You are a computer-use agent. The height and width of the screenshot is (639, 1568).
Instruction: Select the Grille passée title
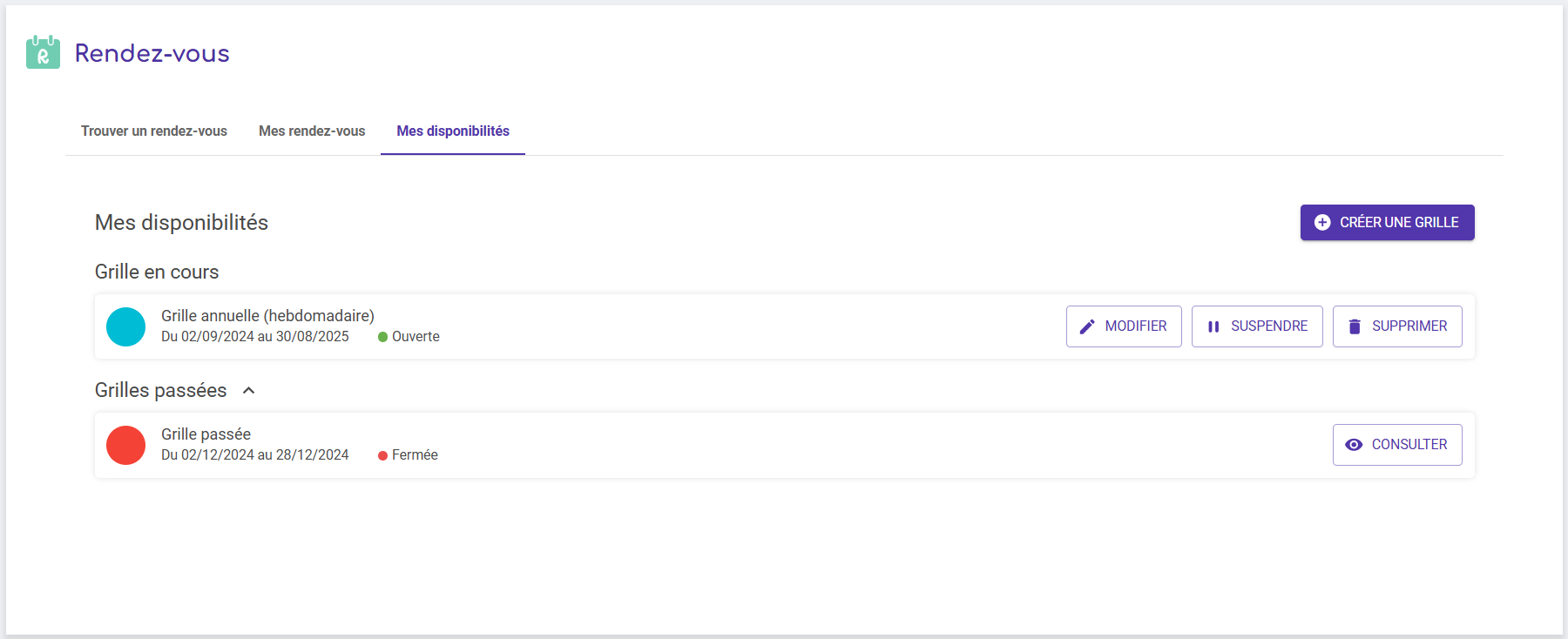(x=206, y=434)
